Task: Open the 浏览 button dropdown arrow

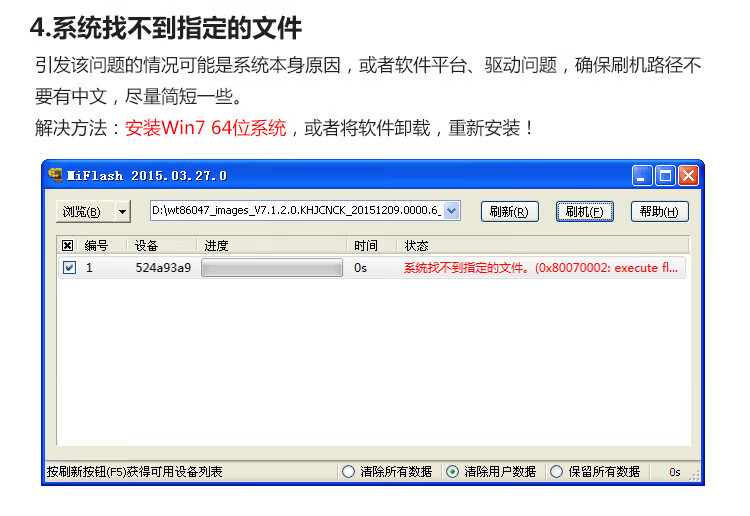Action: click(122, 211)
